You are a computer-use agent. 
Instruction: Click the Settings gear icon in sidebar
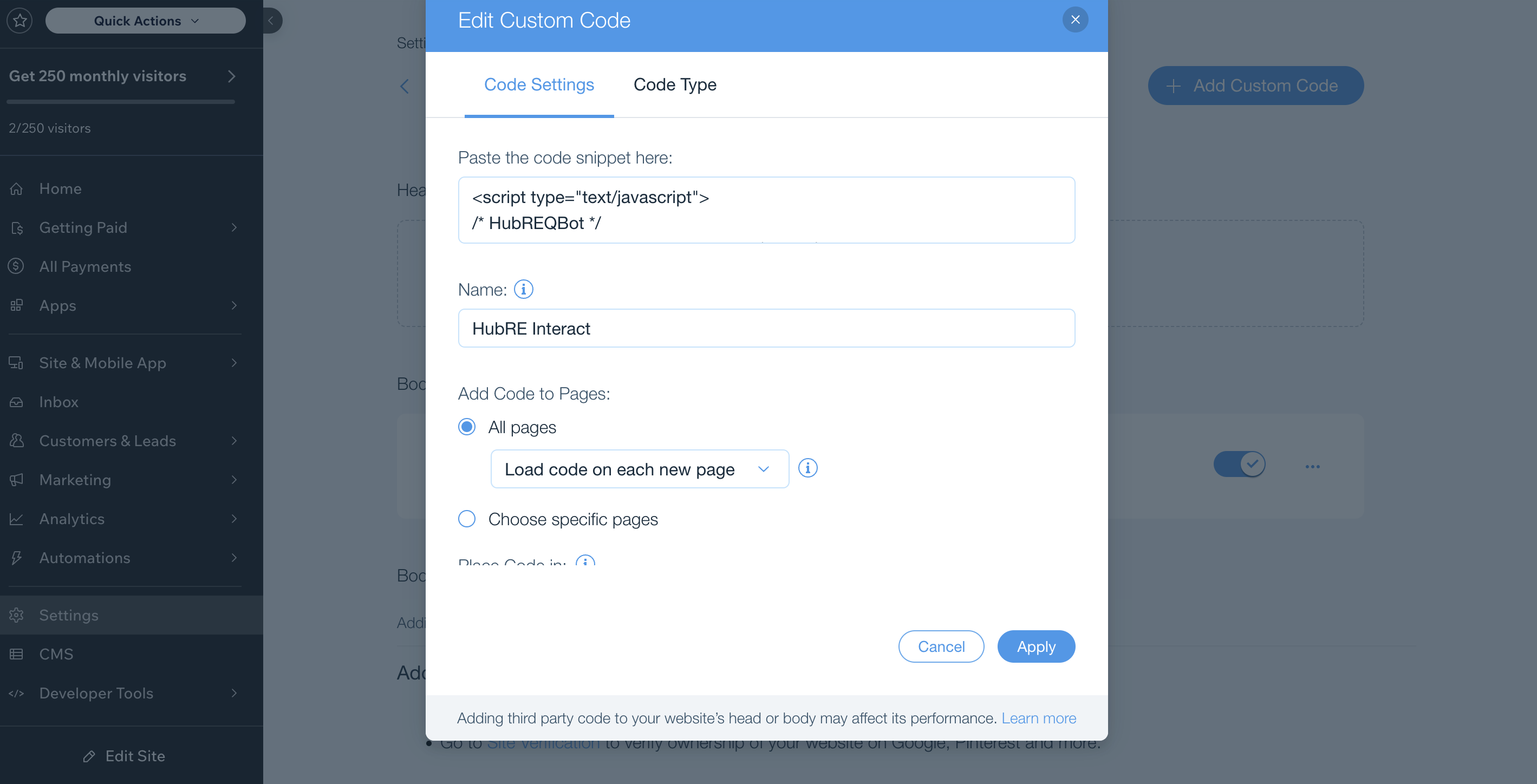pyautogui.click(x=16, y=615)
